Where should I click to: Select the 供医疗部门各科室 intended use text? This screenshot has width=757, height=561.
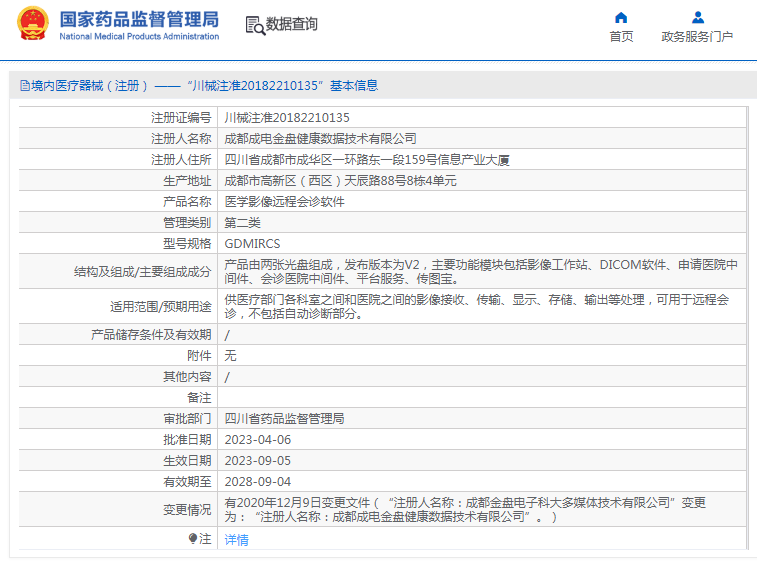pyautogui.click(x=477, y=307)
